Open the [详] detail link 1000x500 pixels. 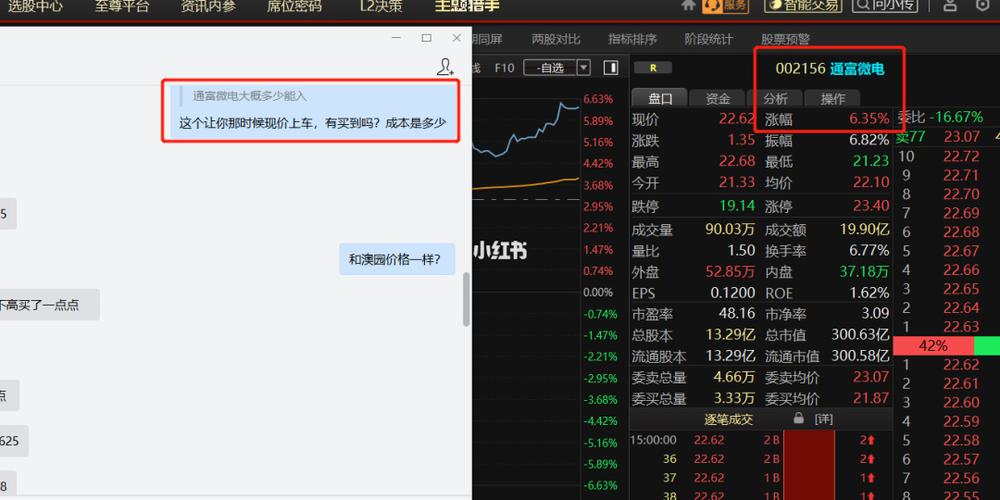tap(823, 419)
